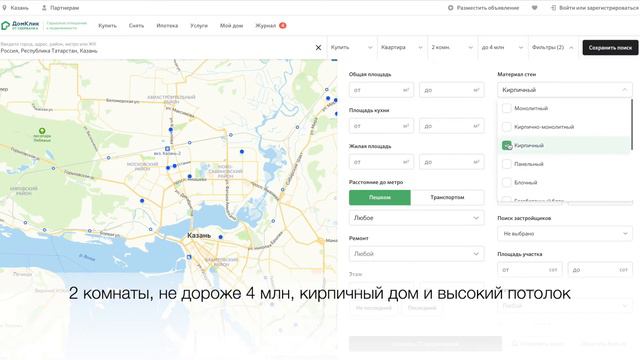Select Пешком metro distance toggle

click(380, 198)
